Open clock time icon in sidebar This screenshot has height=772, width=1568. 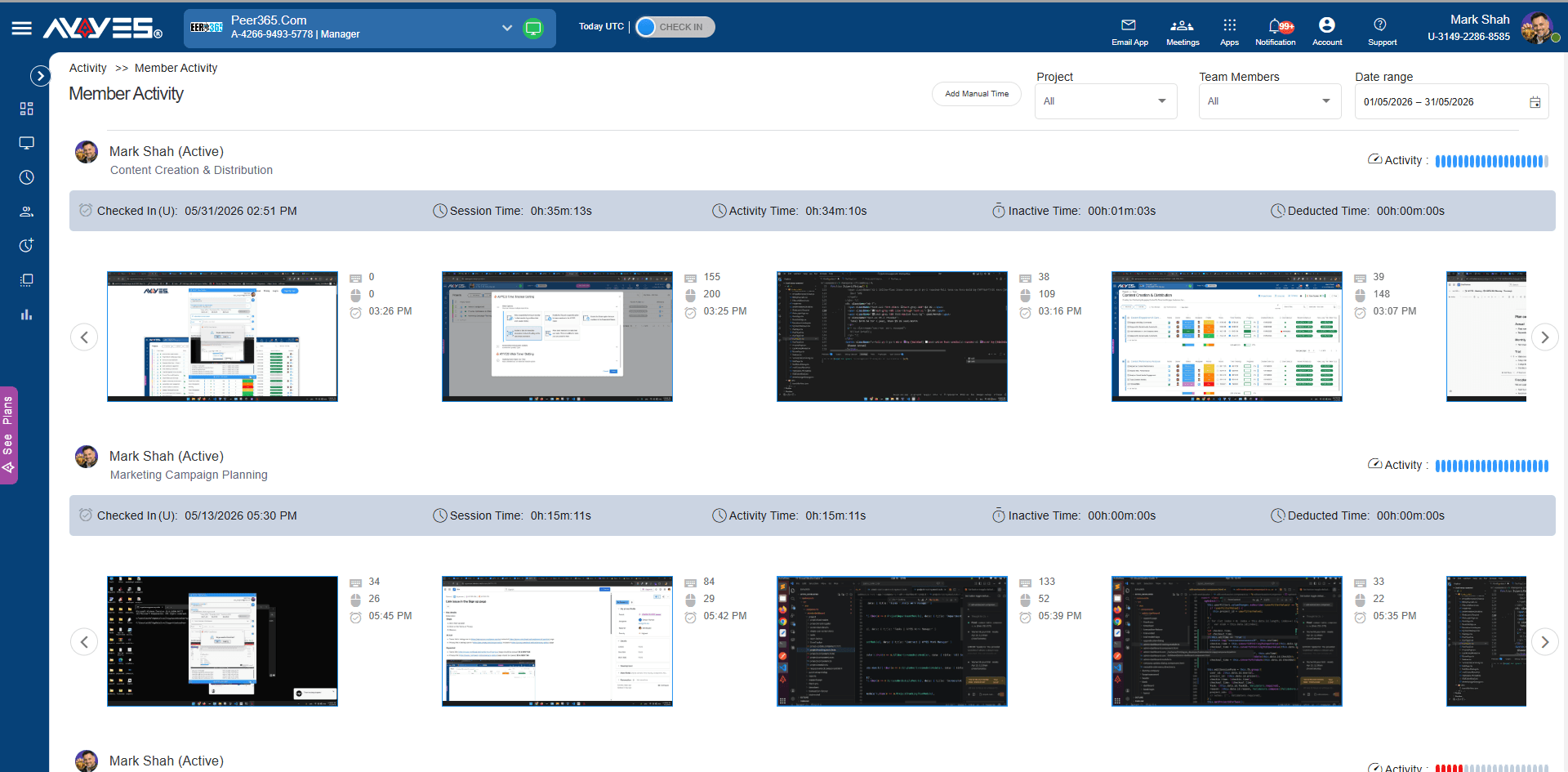point(26,177)
